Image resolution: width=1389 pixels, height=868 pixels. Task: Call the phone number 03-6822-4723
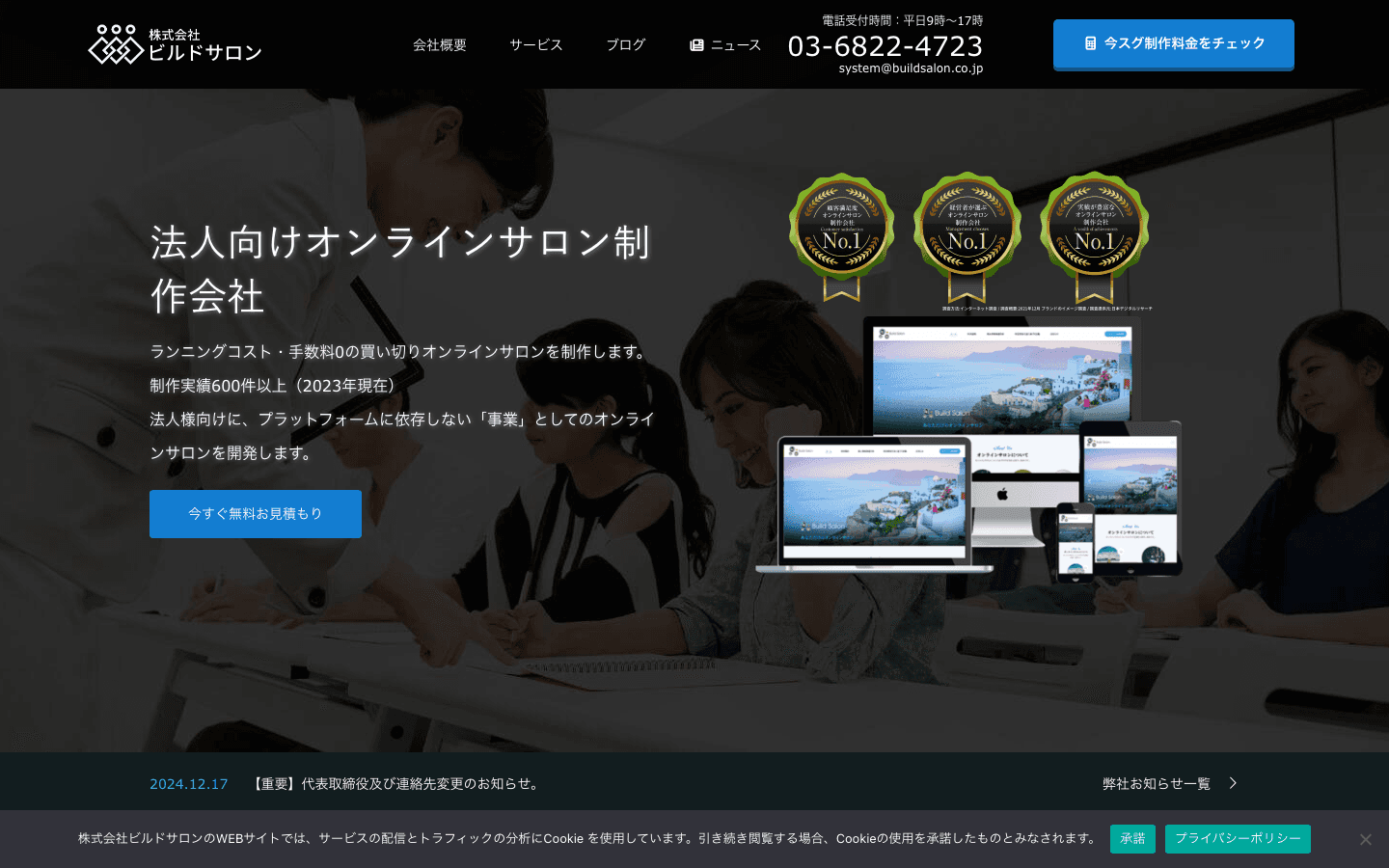(x=885, y=45)
